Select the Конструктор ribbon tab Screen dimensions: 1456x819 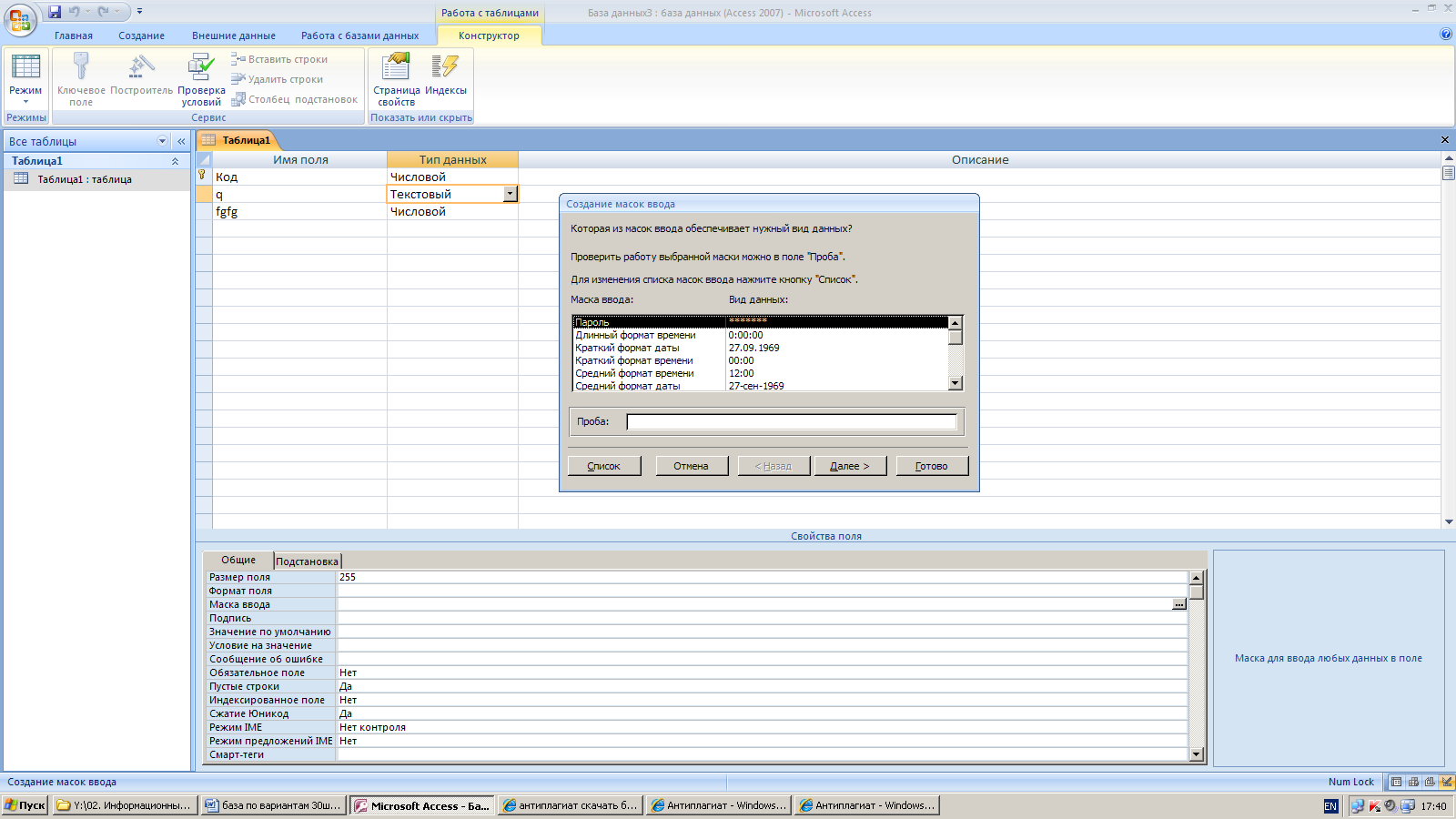pyautogui.click(x=490, y=35)
